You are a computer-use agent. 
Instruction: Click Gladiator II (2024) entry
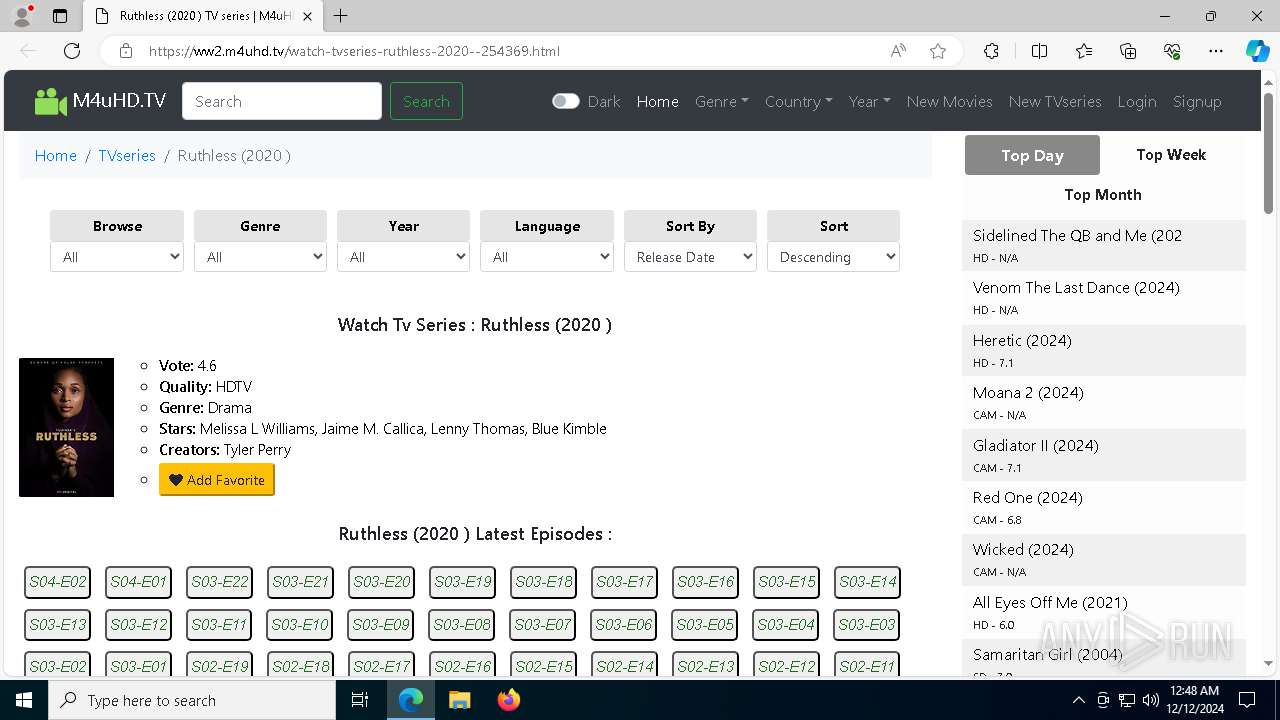click(1036, 445)
